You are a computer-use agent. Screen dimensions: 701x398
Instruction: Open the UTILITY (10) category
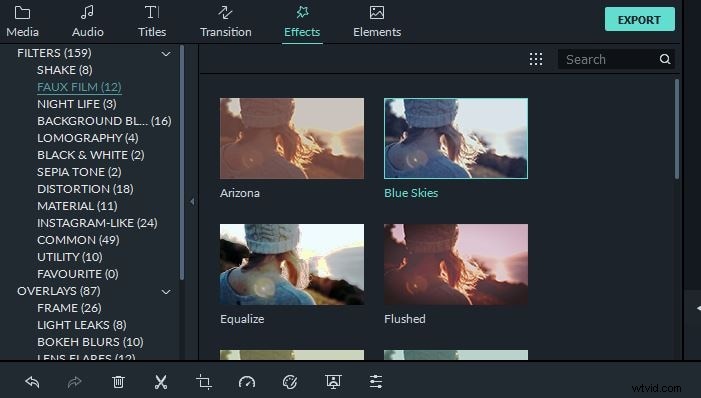point(70,257)
